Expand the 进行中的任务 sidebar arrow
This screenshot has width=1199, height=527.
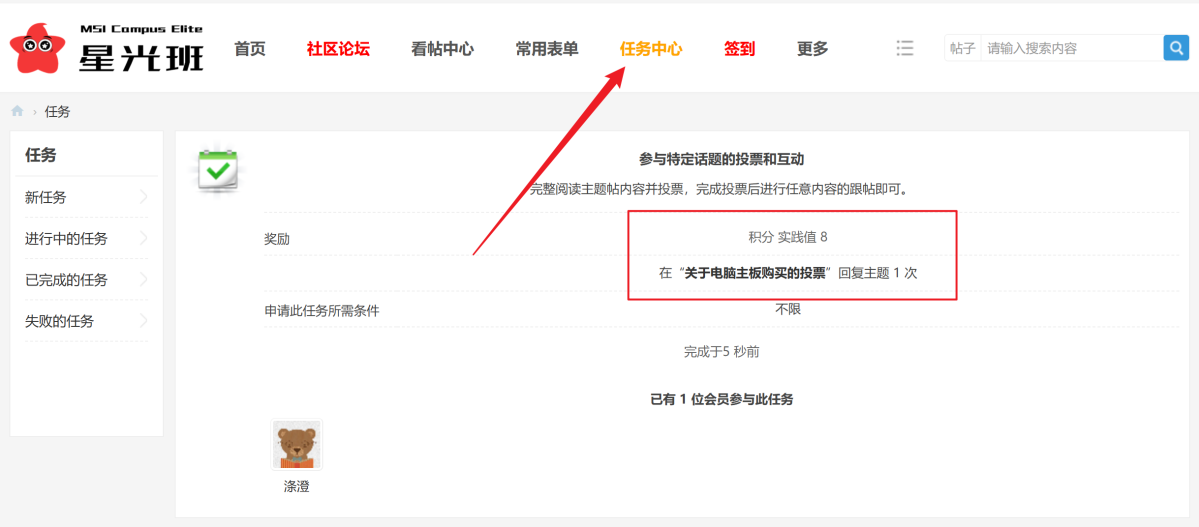[x=143, y=238]
